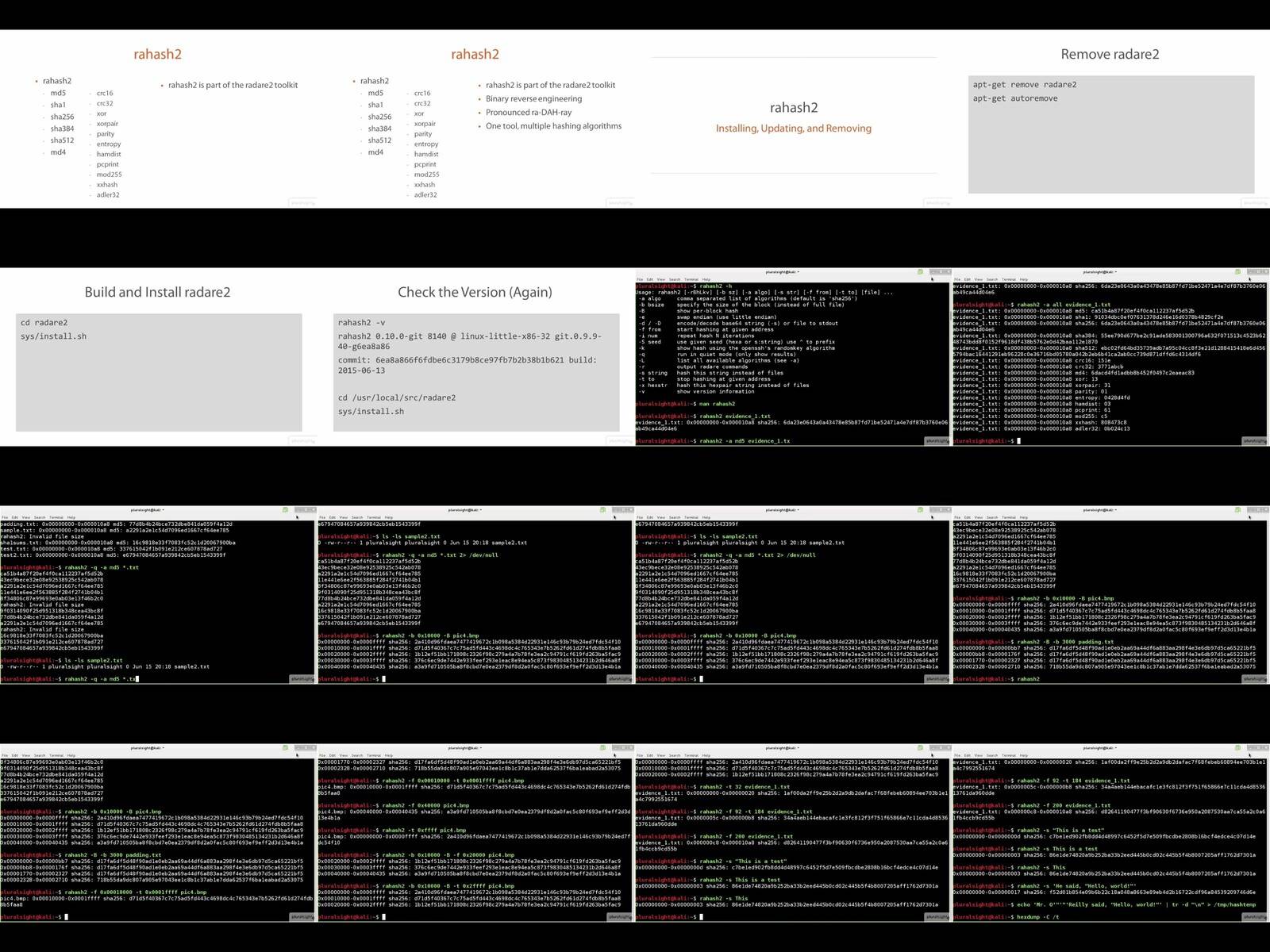This screenshot has height=952, width=1270.
Task: Click green icon in hexdump -C terminal title bar
Action: click(1237, 748)
